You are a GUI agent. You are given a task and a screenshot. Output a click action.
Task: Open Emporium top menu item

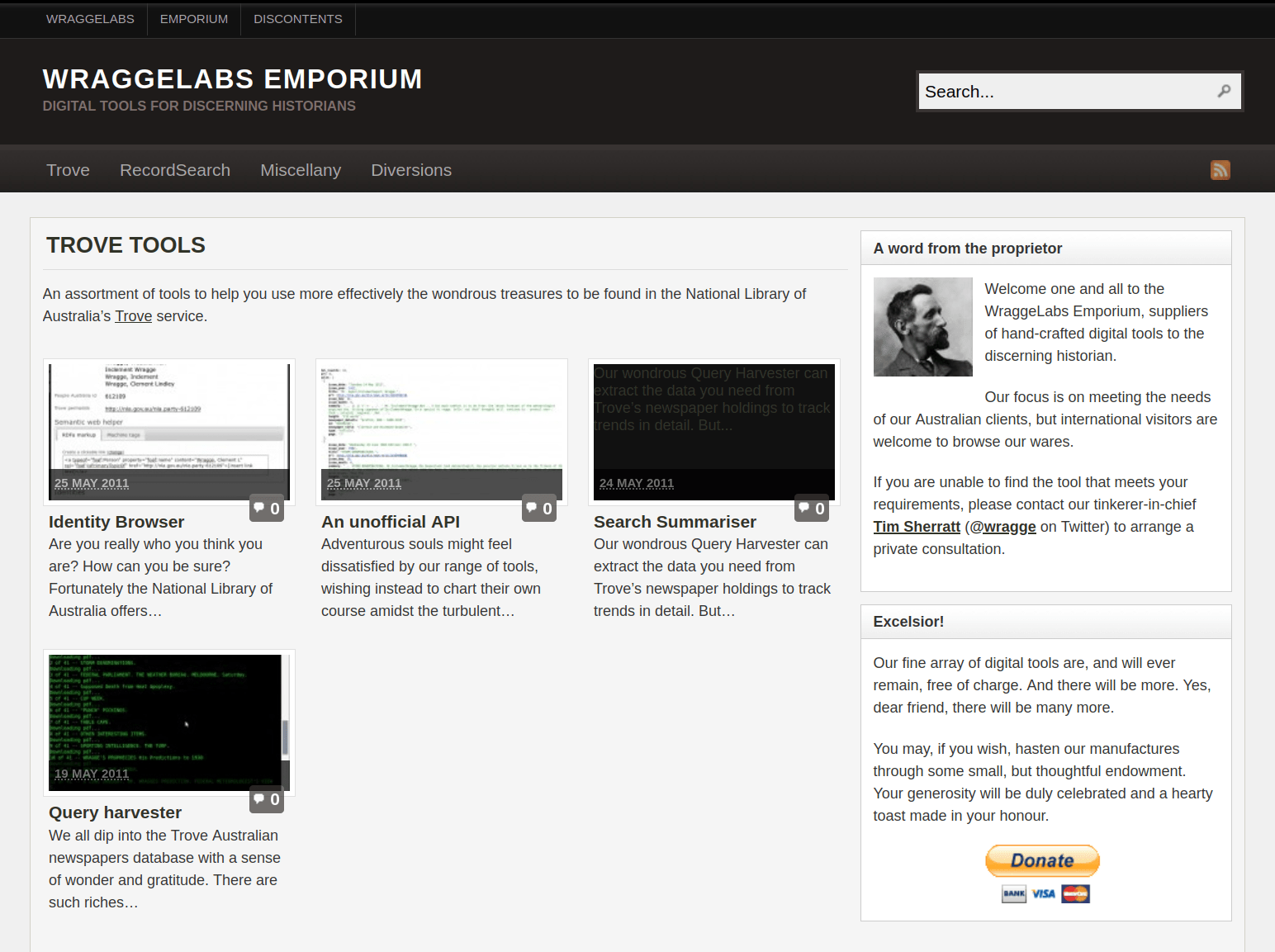click(x=194, y=19)
